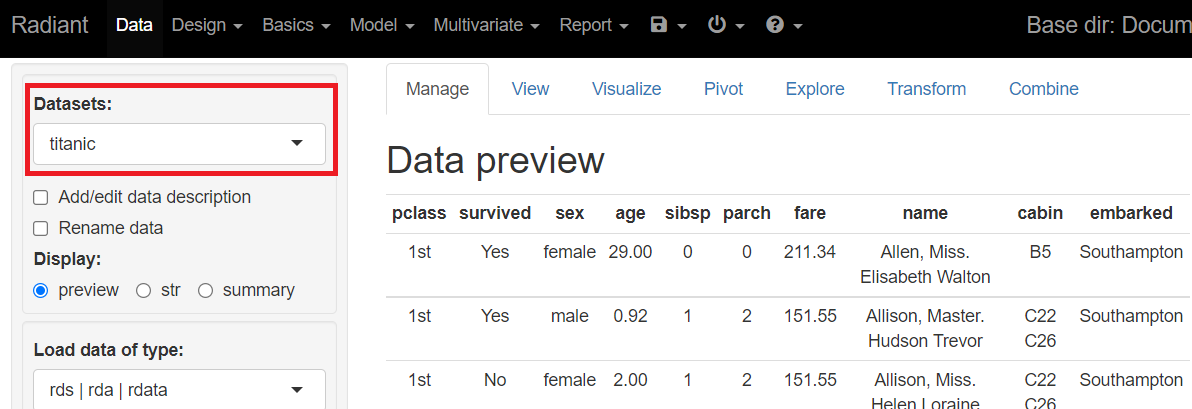Open the Basics menu

coord(296,25)
